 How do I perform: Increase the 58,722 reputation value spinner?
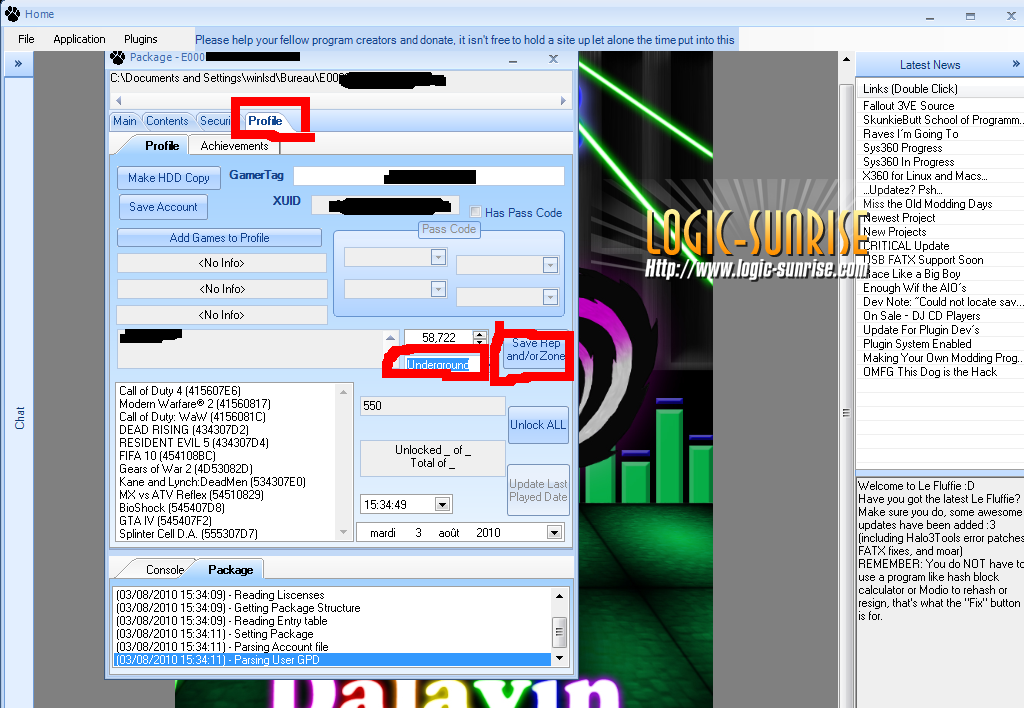point(480,334)
